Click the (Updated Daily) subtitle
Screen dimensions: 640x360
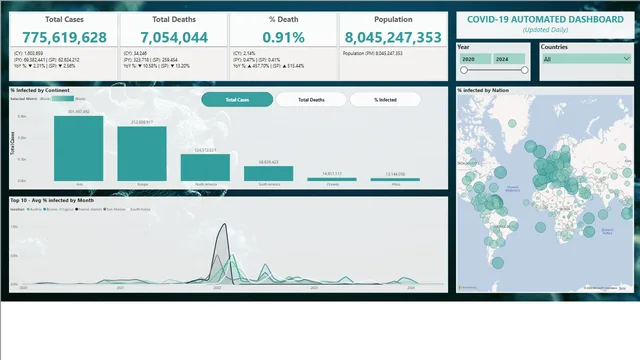pos(545,30)
